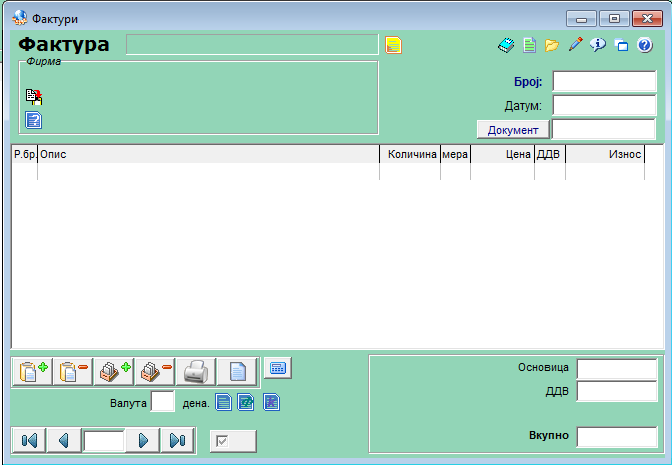Screen dimensions: 672x465
Task: Open the yellow folder icon
Action: [x=552, y=45]
